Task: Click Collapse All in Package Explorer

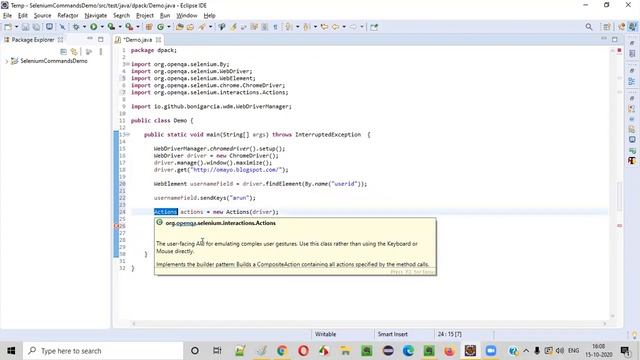Action: pos(63,52)
